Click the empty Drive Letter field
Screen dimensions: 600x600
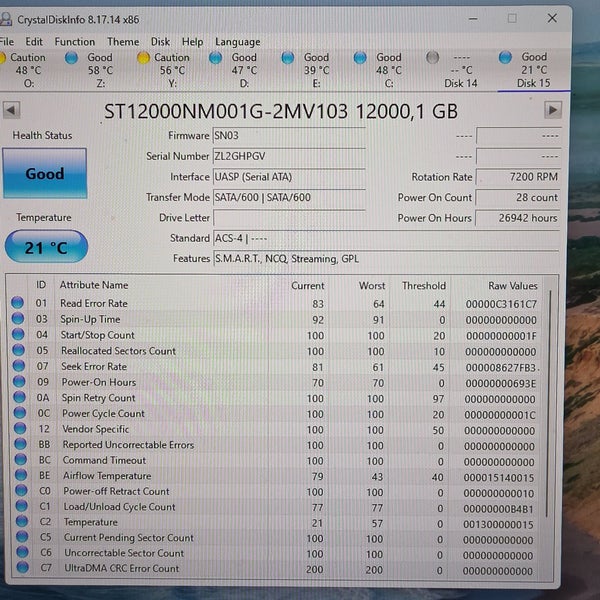[x=289, y=218]
